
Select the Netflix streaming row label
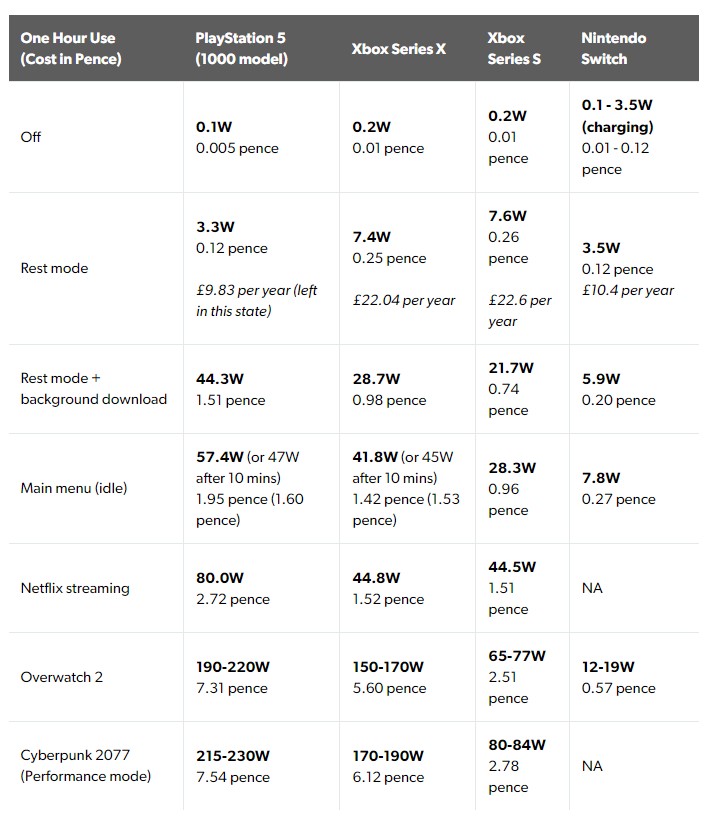(x=75, y=588)
